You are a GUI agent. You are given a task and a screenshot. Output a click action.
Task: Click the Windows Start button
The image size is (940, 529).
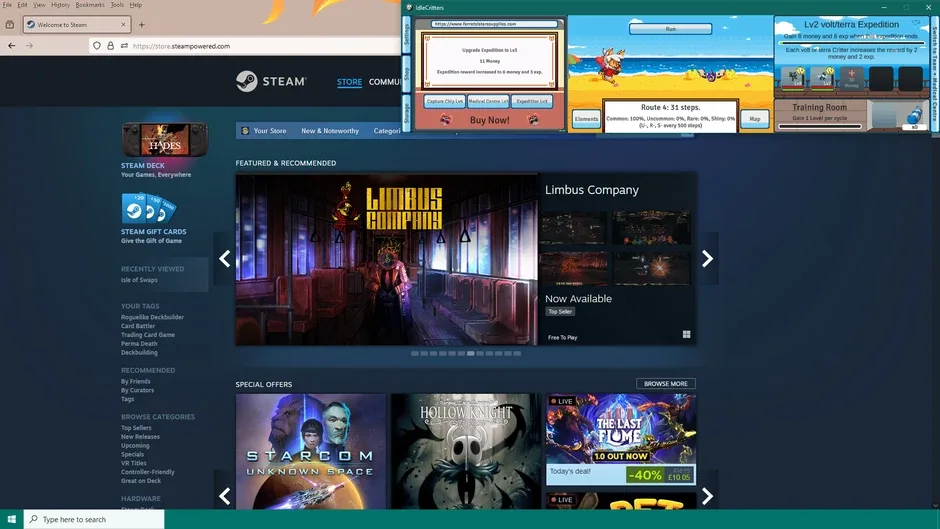point(11,519)
